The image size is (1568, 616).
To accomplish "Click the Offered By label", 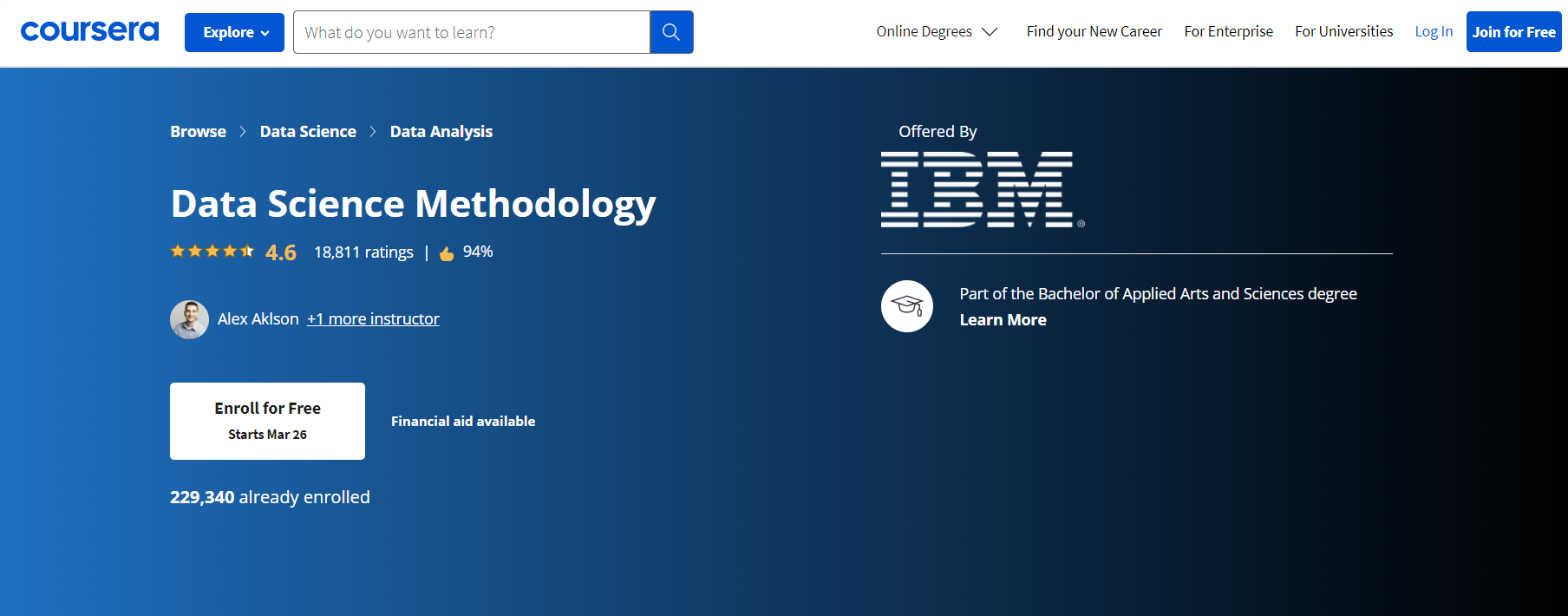I will coord(938,132).
